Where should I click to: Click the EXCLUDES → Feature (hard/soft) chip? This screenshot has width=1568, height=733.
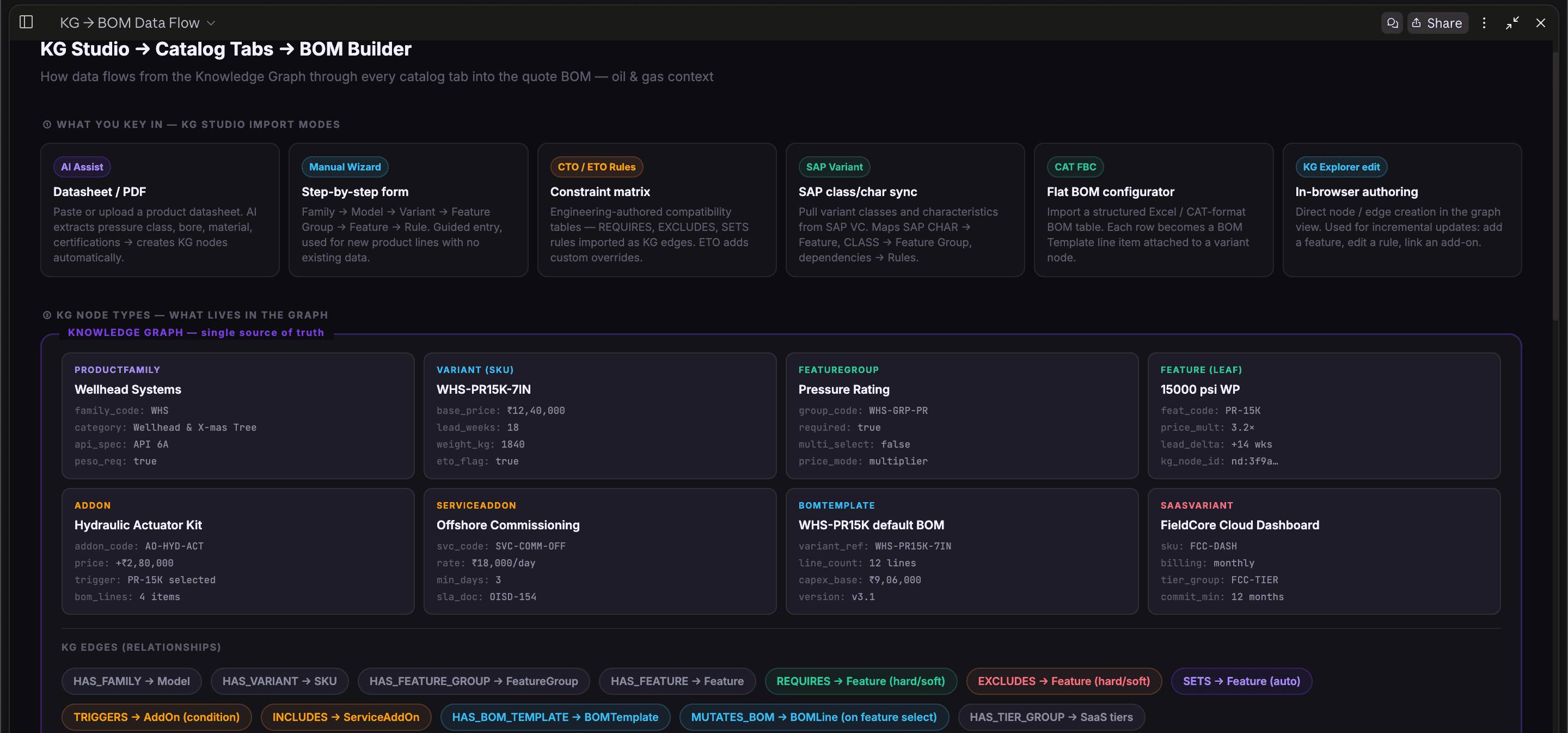pos(1064,681)
